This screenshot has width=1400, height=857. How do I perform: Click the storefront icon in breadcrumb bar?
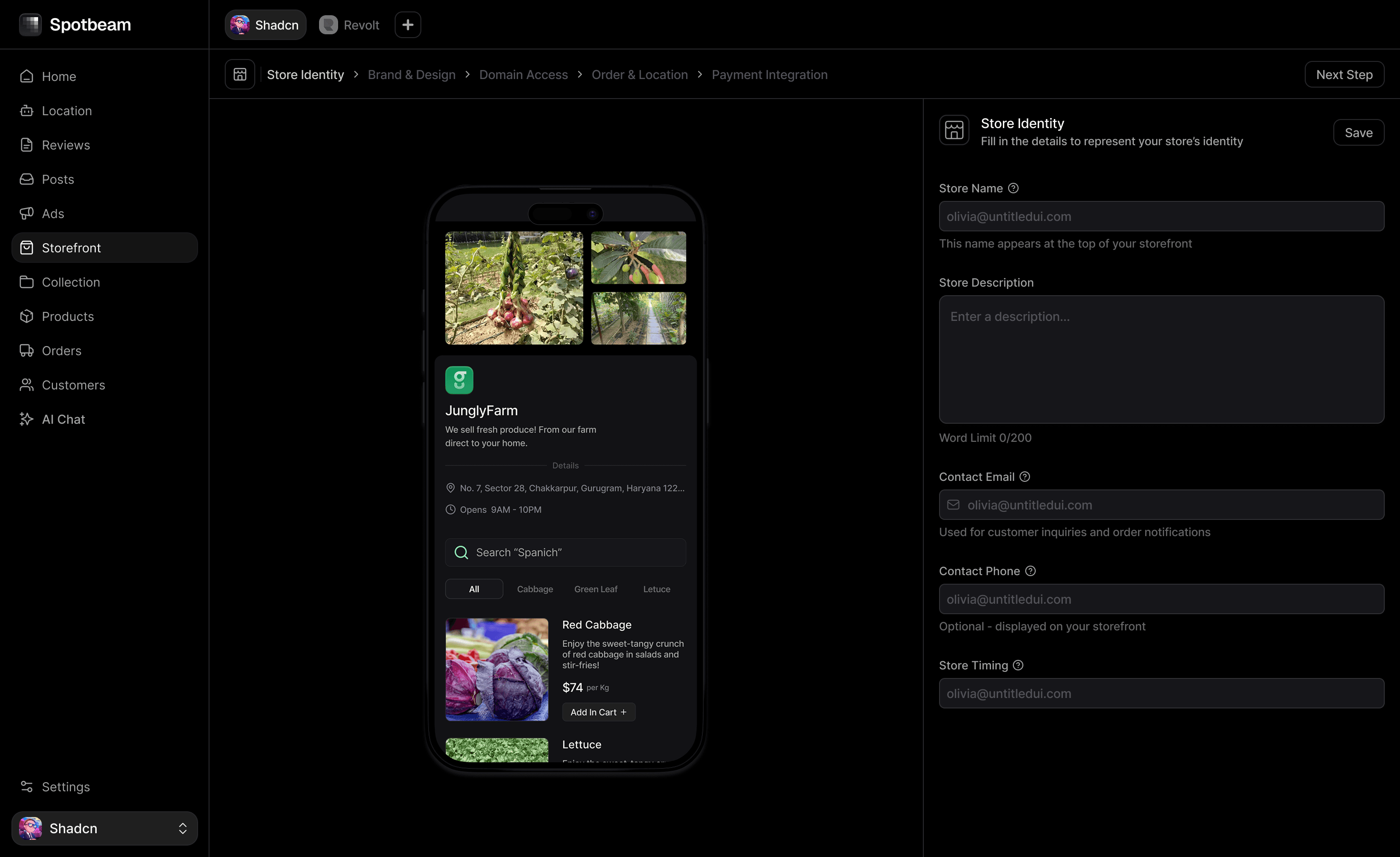240,74
